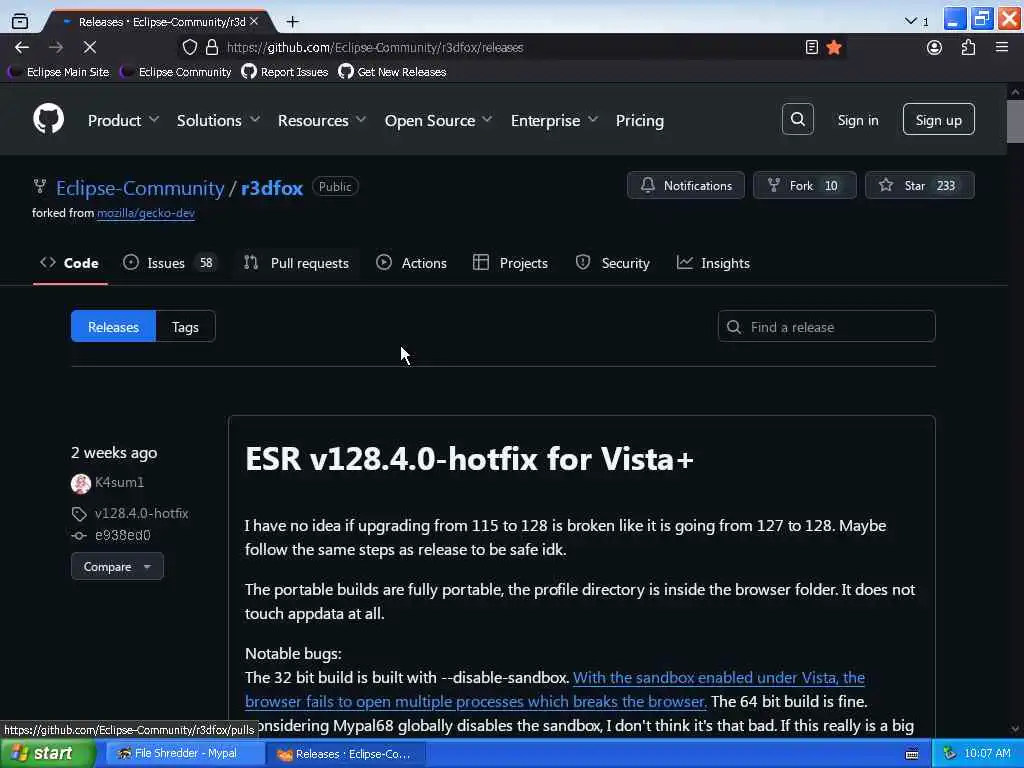Viewport: 1024px width, 768px height.
Task: Click the Sign up button
Action: coord(938,120)
